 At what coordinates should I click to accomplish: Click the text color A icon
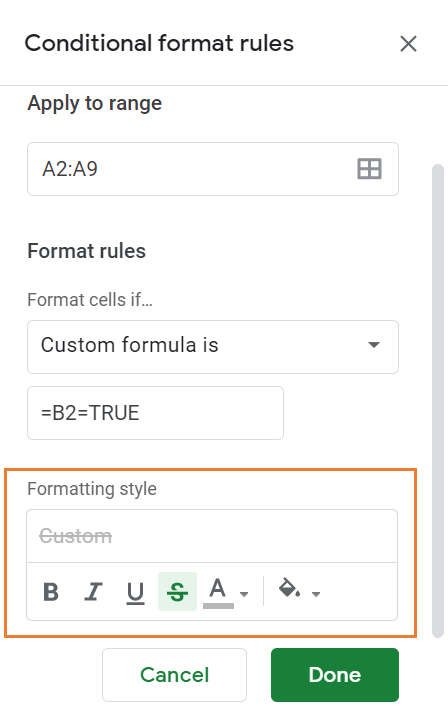click(x=218, y=592)
